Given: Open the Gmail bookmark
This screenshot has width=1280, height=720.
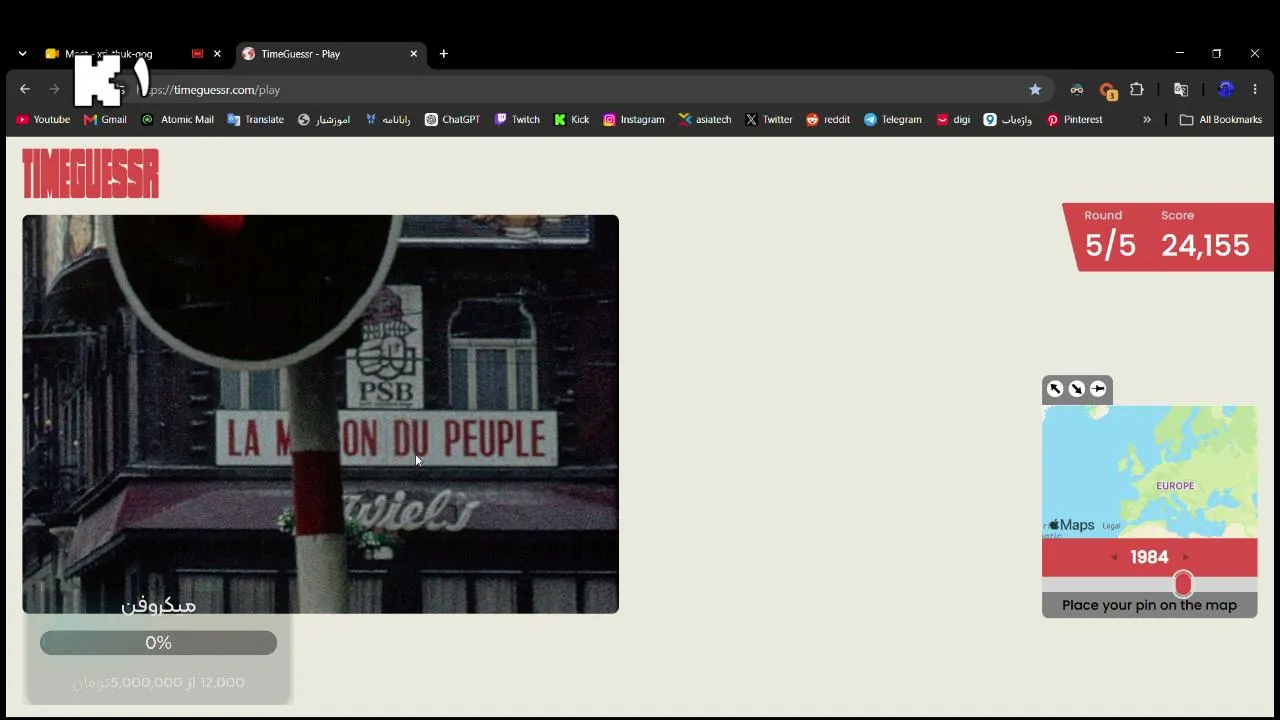Looking at the screenshot, I should point(105,120).
